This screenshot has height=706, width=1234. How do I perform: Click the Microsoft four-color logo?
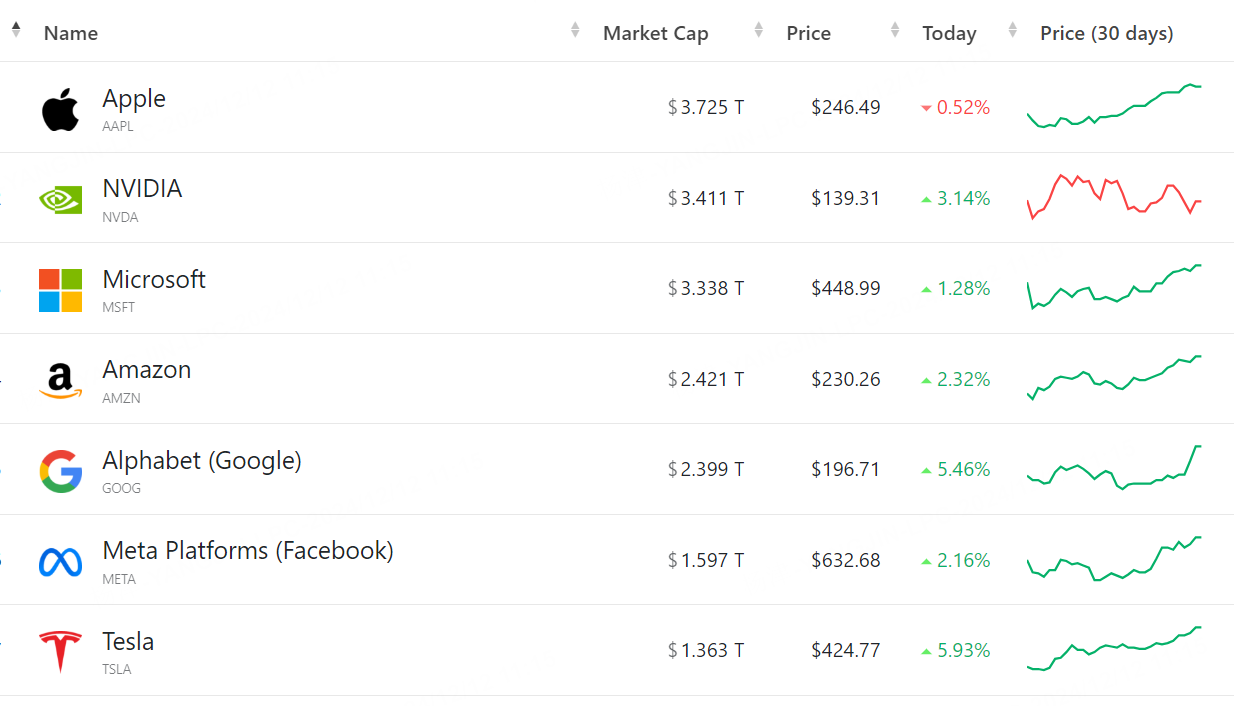[x=60, y=290]
